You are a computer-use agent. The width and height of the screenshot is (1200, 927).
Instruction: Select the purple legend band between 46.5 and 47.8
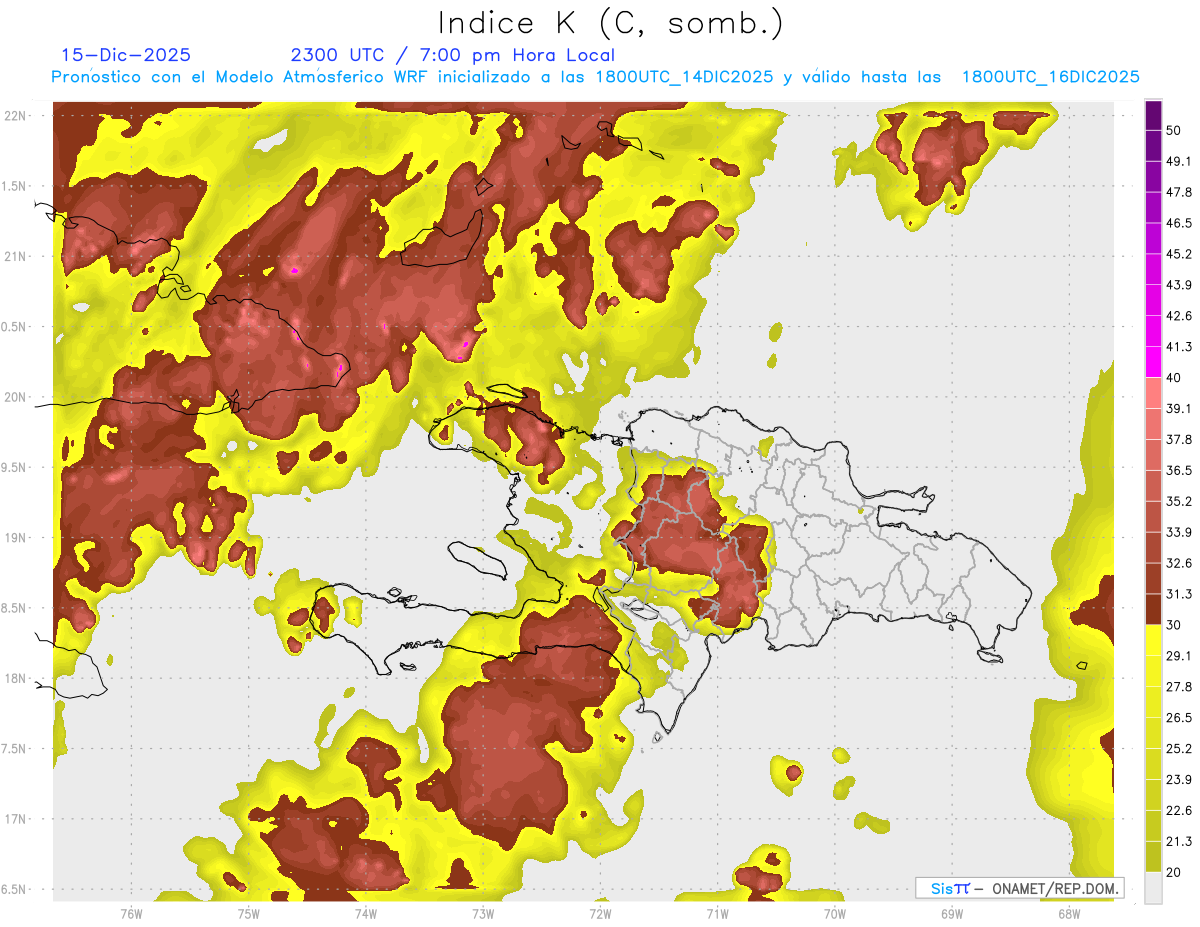[1153, 208]
